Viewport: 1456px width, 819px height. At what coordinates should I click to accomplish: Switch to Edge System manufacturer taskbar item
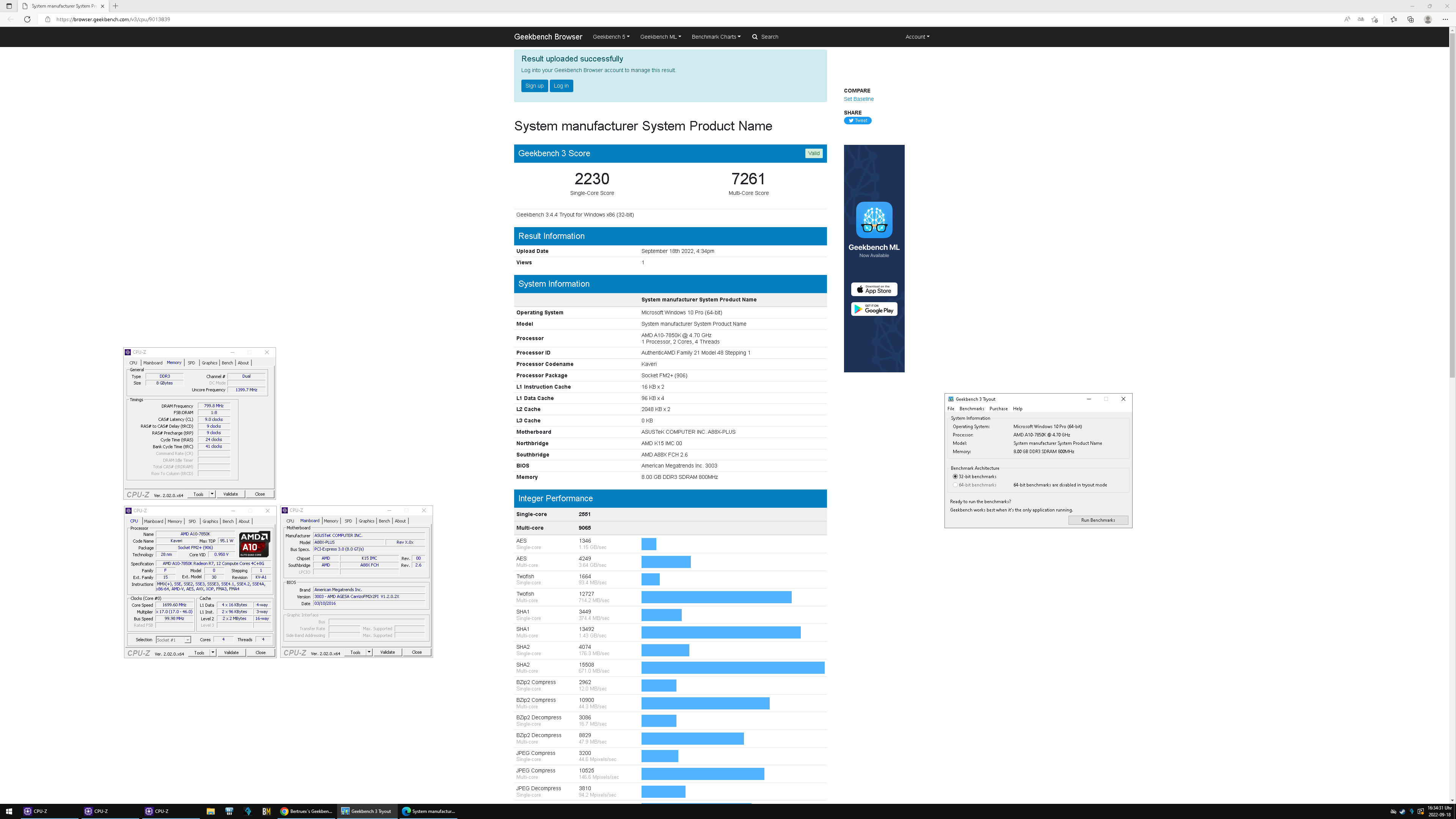[x=428, y=811]
